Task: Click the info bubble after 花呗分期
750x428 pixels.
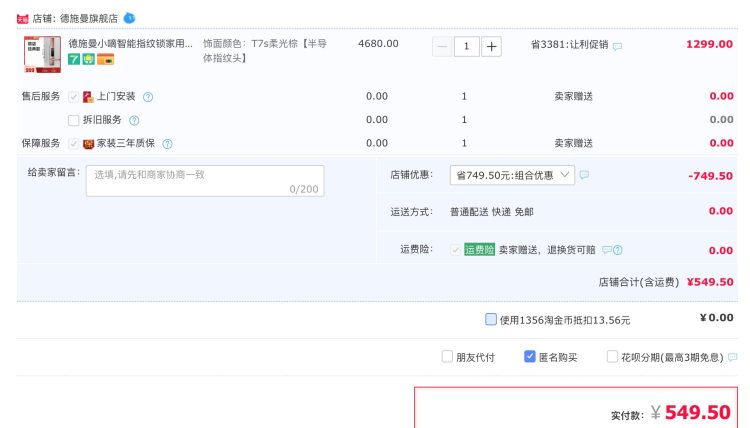Action: 732,357
